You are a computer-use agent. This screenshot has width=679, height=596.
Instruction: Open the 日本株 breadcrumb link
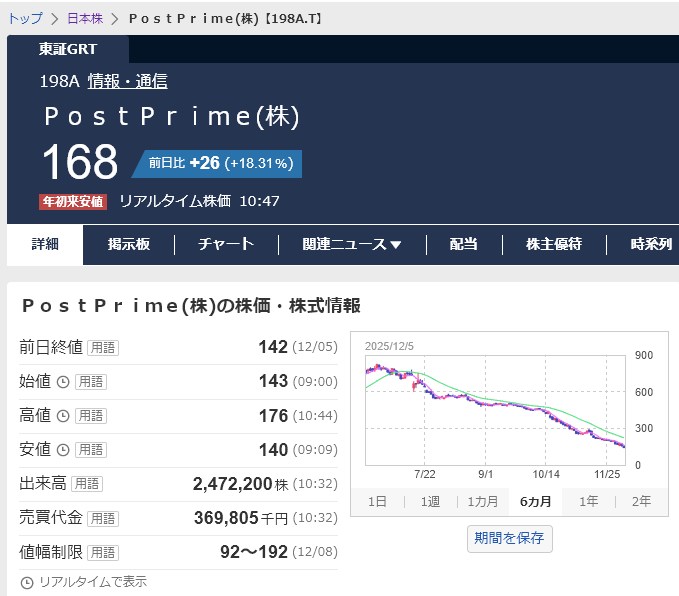tap(85, 19)
